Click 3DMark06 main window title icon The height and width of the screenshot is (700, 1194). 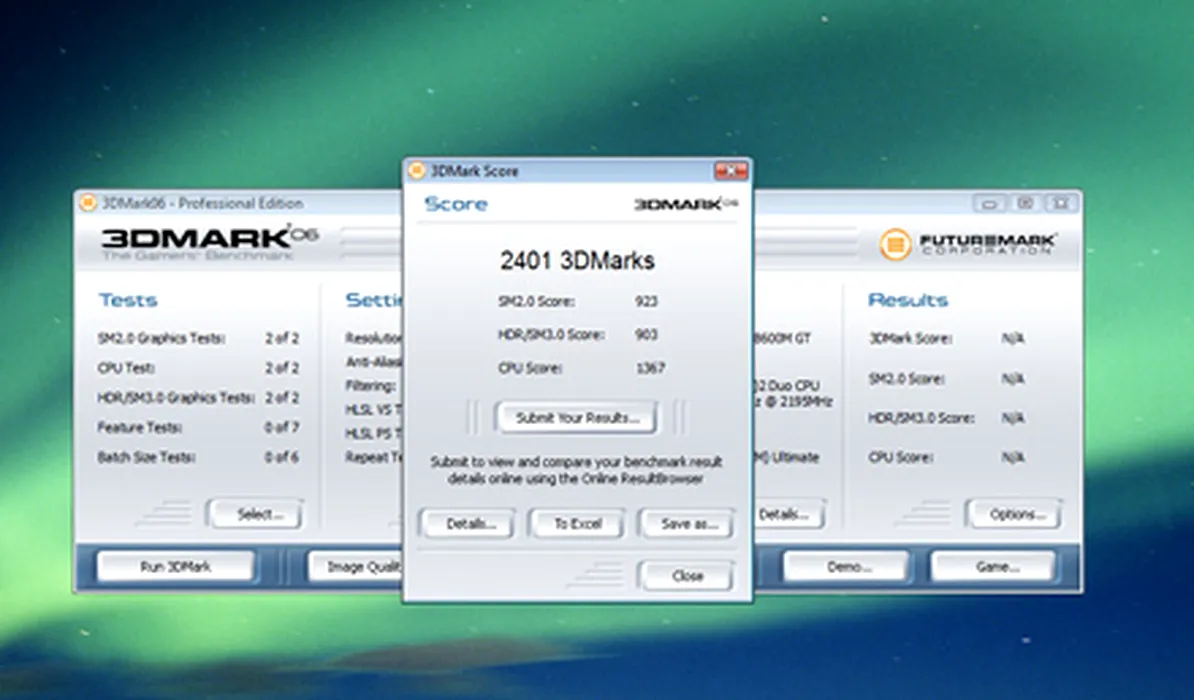pyautogui.click(x=88, y=203)
